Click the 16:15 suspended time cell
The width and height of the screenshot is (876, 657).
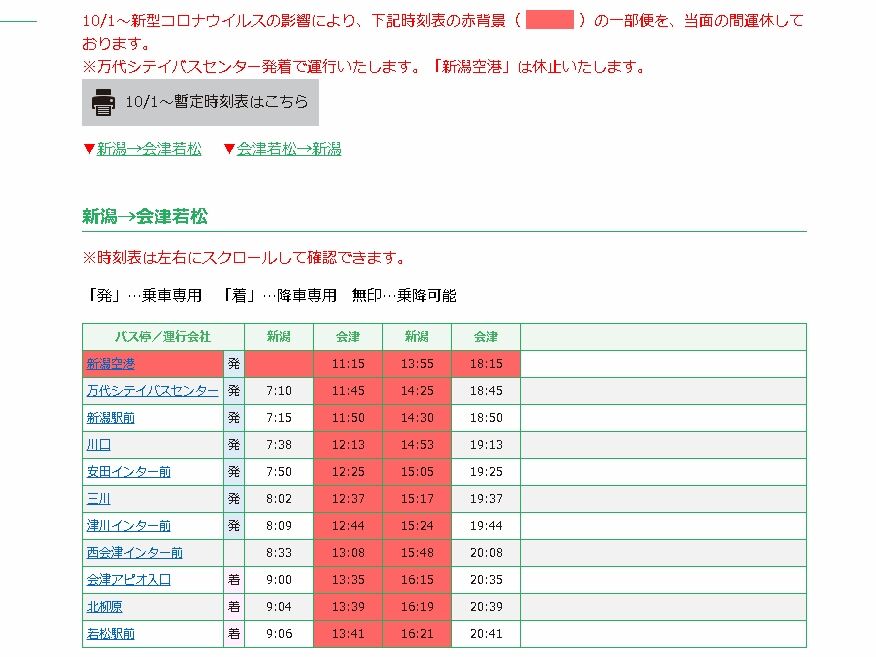pos(417,580)
